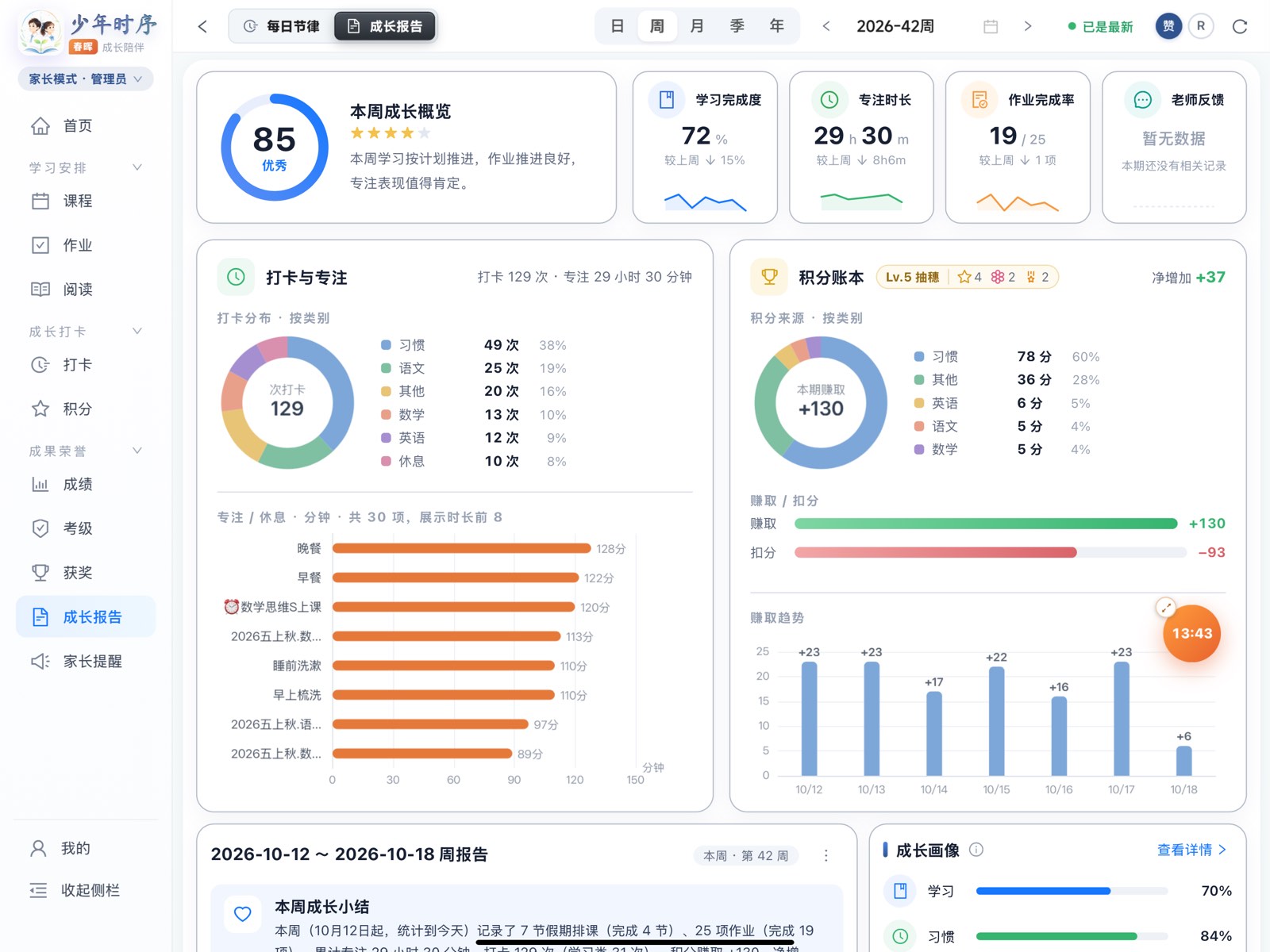1270x952 pixels.
Task: Toggle 语文 legend in 打卡分布 chart
Action: pos(404,368)
